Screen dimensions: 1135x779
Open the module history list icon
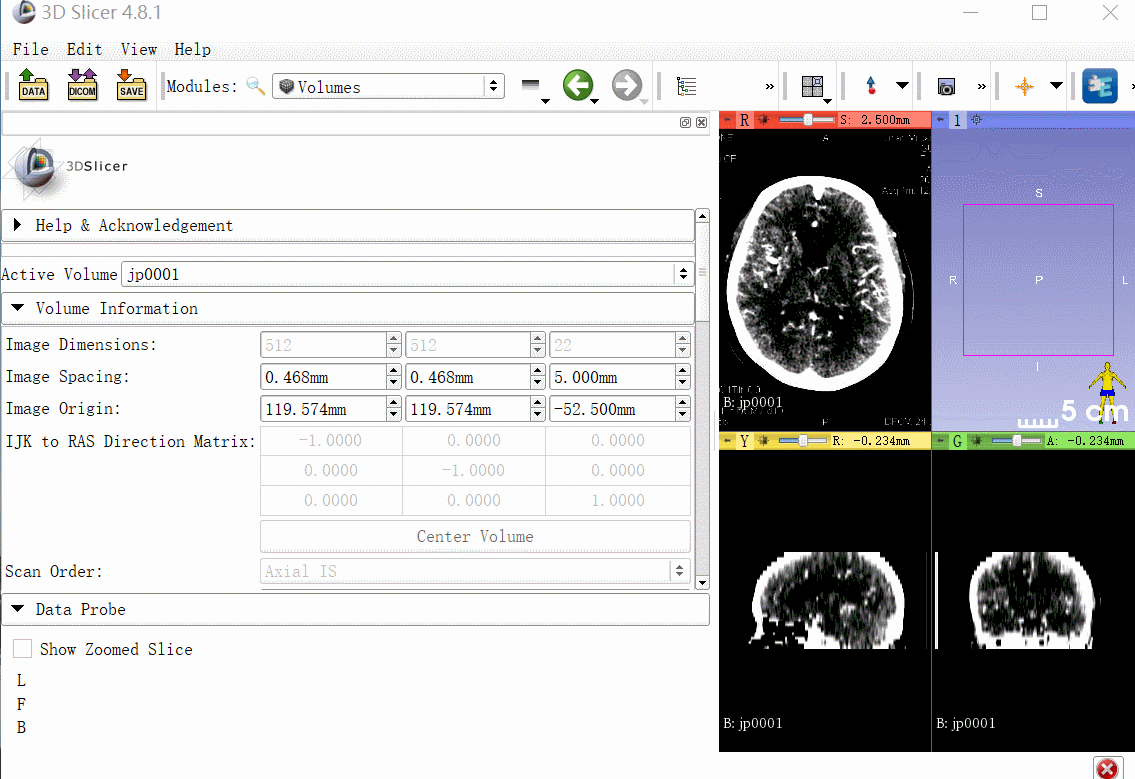pos(531,86)
